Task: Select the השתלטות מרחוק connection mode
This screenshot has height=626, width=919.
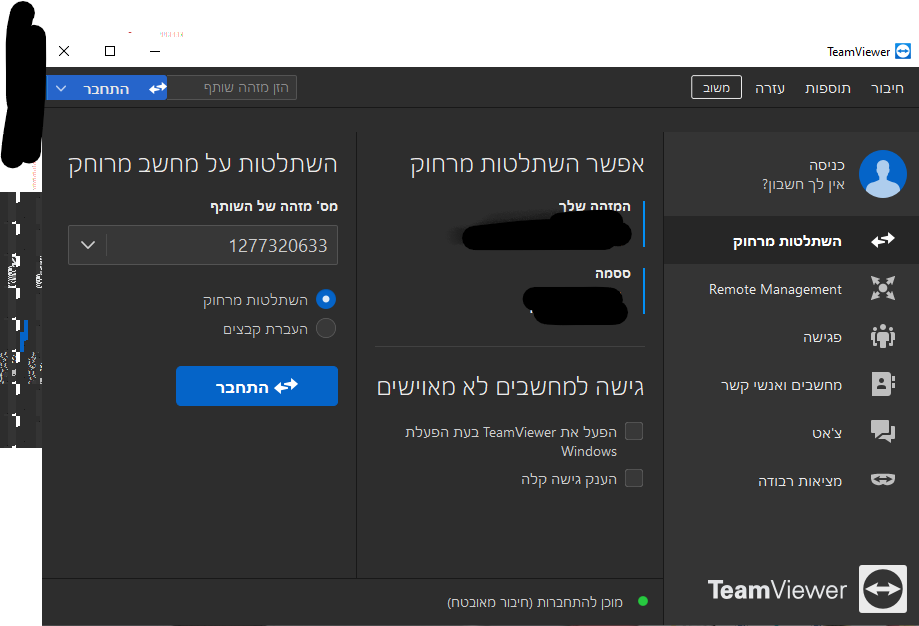Action: [325, 299]
